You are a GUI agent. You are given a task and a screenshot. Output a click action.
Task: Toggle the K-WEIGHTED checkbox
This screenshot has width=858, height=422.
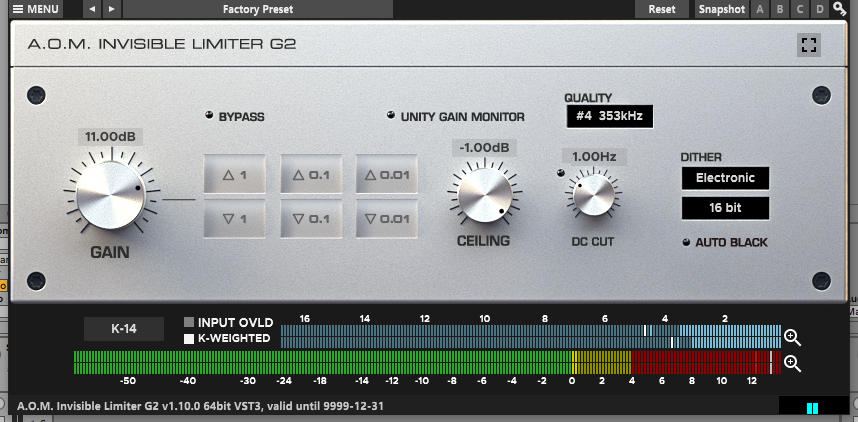pyautogui.click(x=189, y=339)
